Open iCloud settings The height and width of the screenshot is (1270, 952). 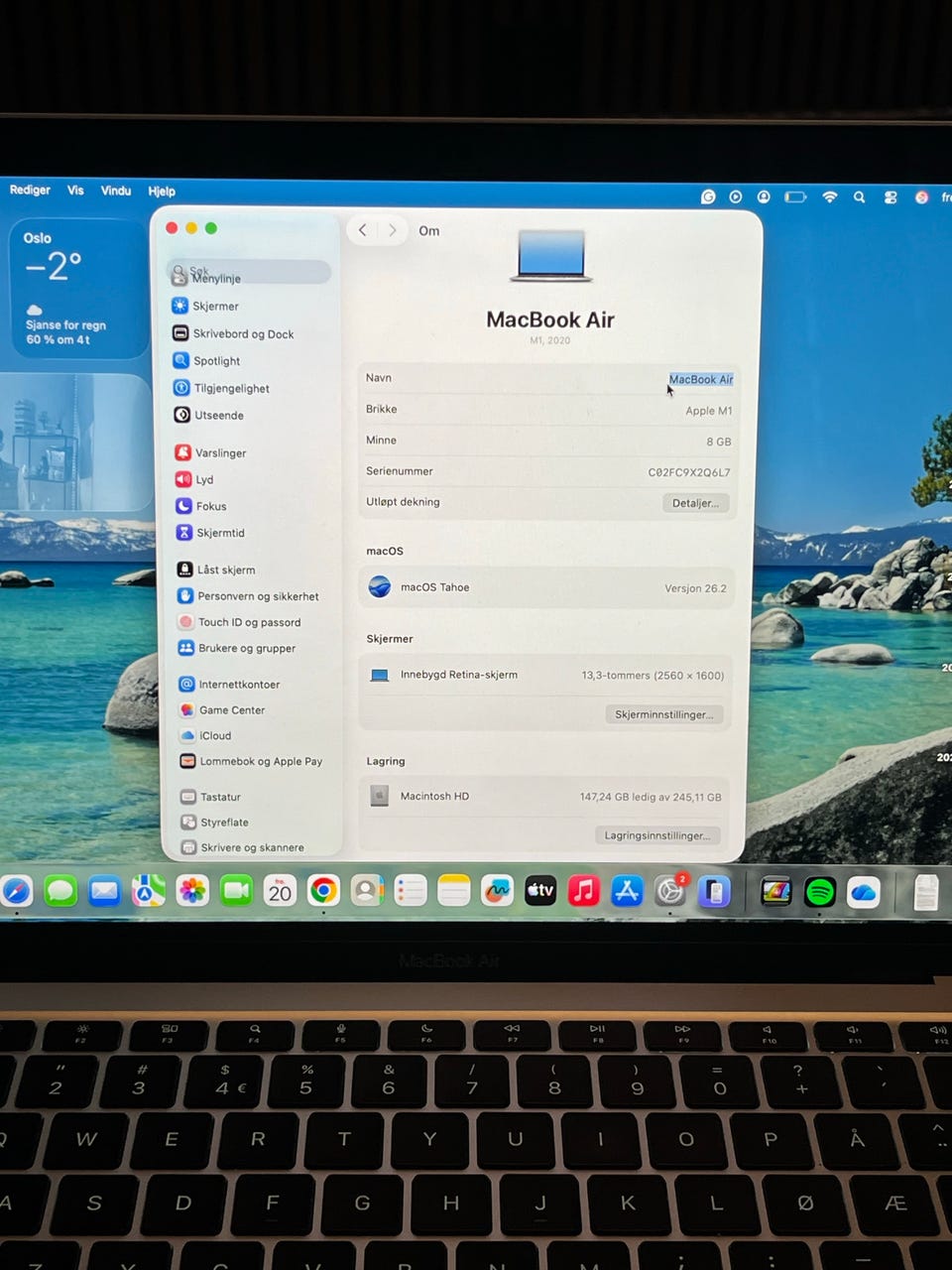206,735
